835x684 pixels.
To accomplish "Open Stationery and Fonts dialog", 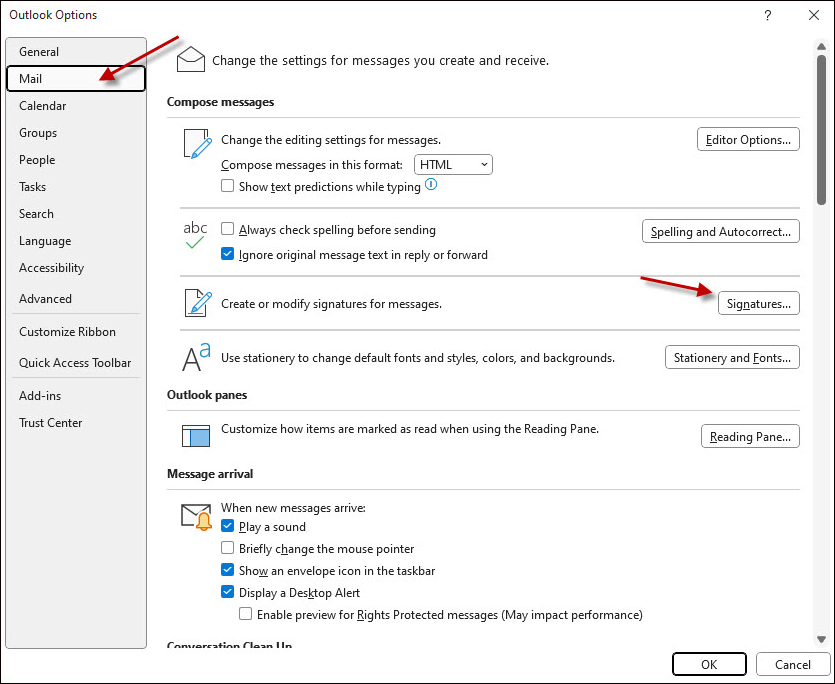I will [x=732, y=357].
